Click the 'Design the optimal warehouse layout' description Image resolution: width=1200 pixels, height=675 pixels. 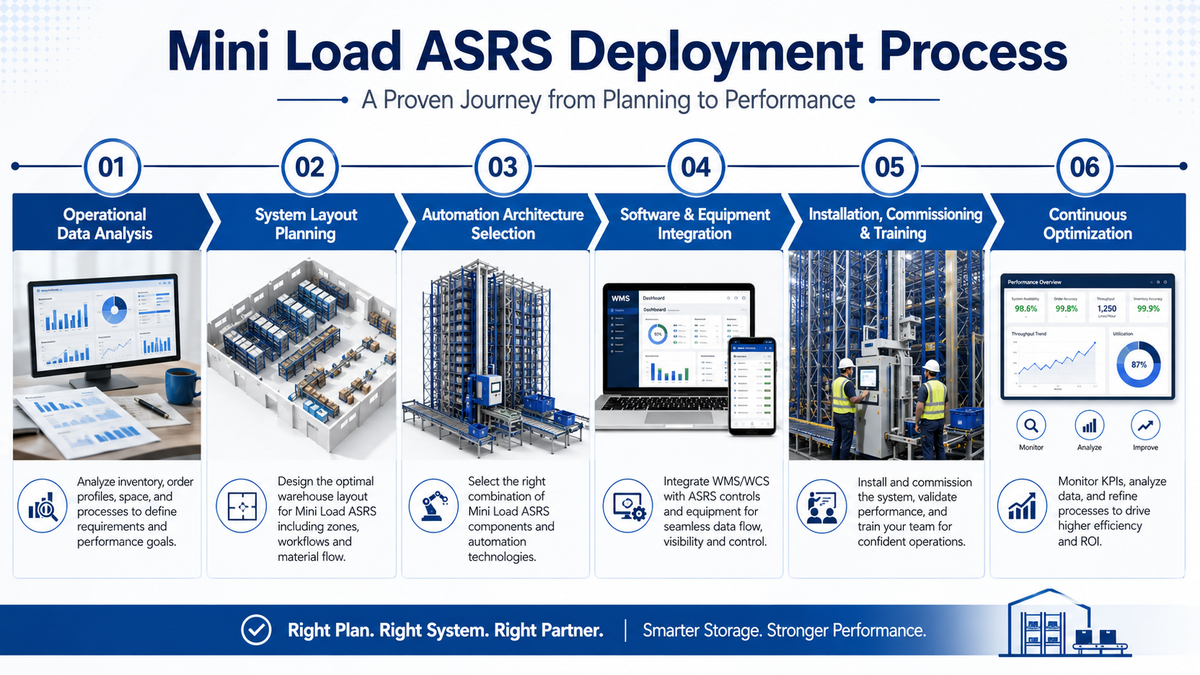click(x=329, y=520)
